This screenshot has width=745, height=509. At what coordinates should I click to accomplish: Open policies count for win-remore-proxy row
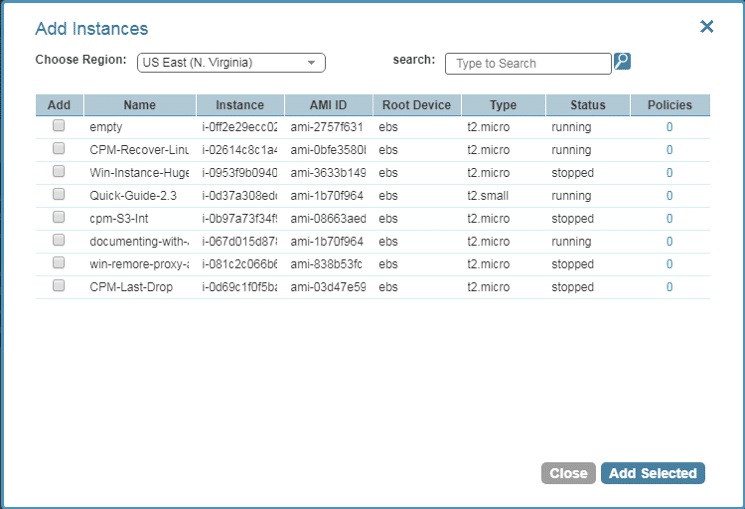click(669, 264)
